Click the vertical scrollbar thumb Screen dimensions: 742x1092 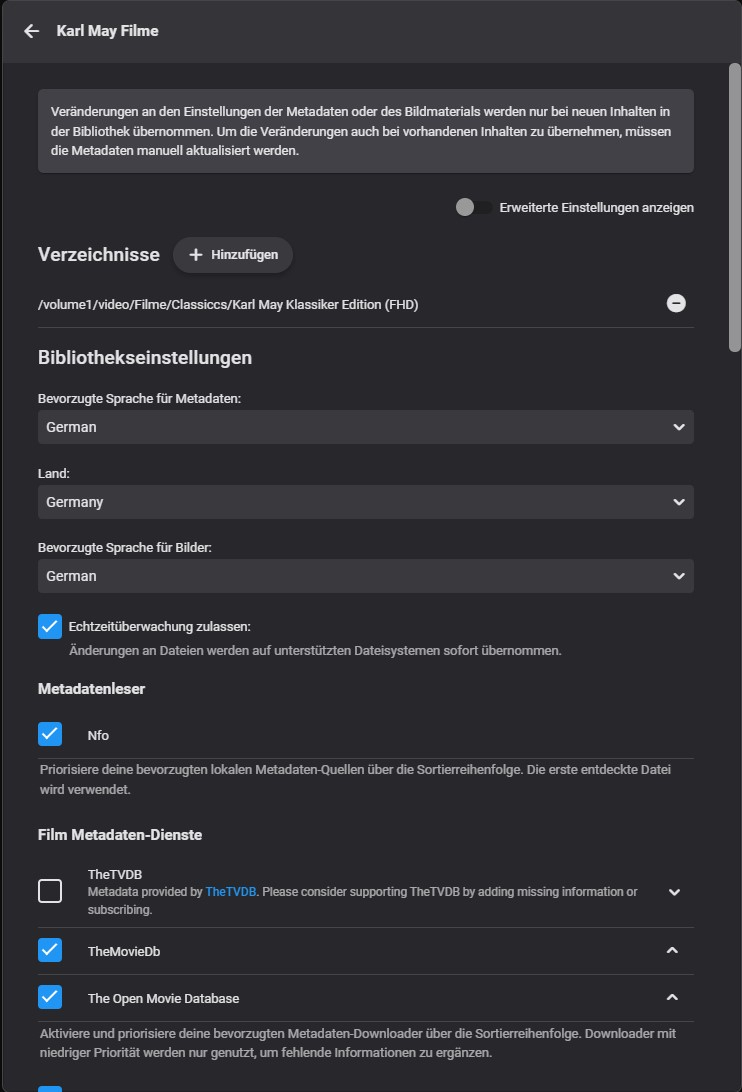click(x=735, y=207)
